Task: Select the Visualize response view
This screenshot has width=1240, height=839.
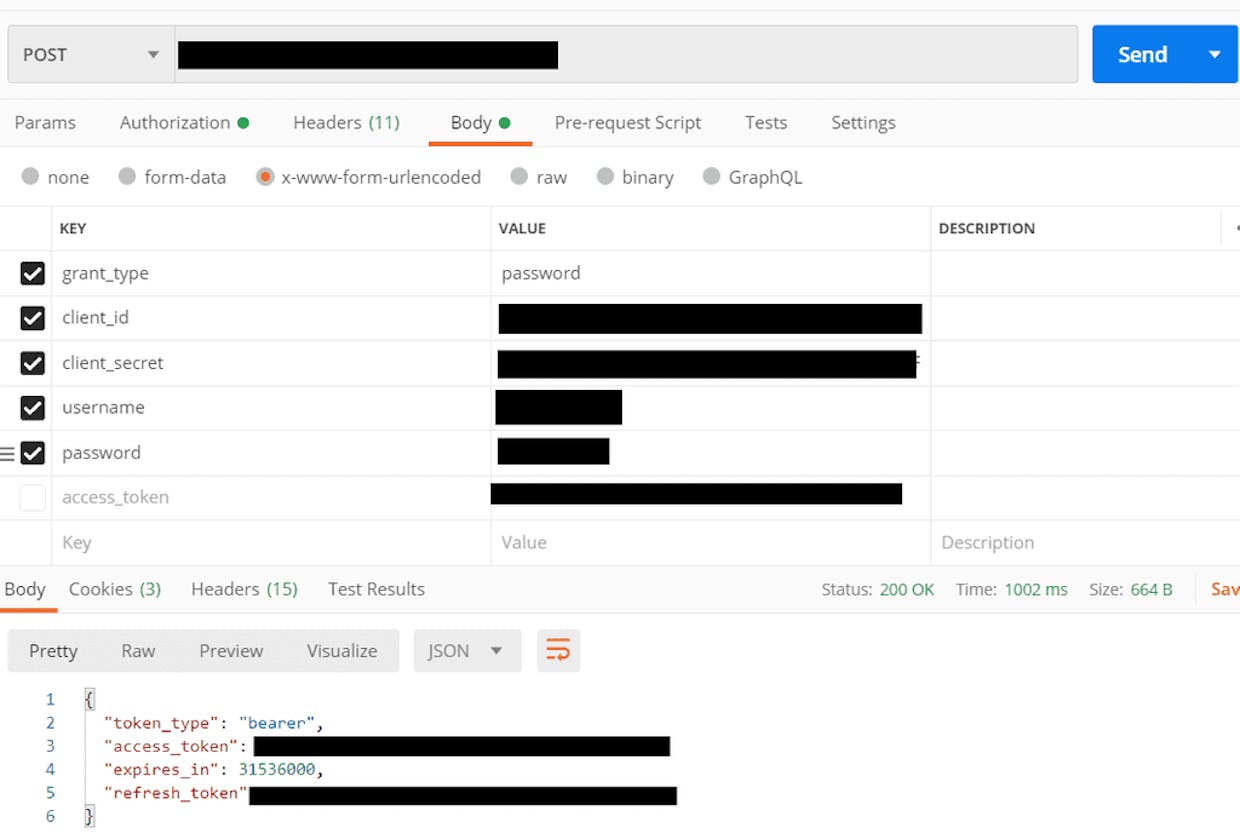Action: pos(342,651)
